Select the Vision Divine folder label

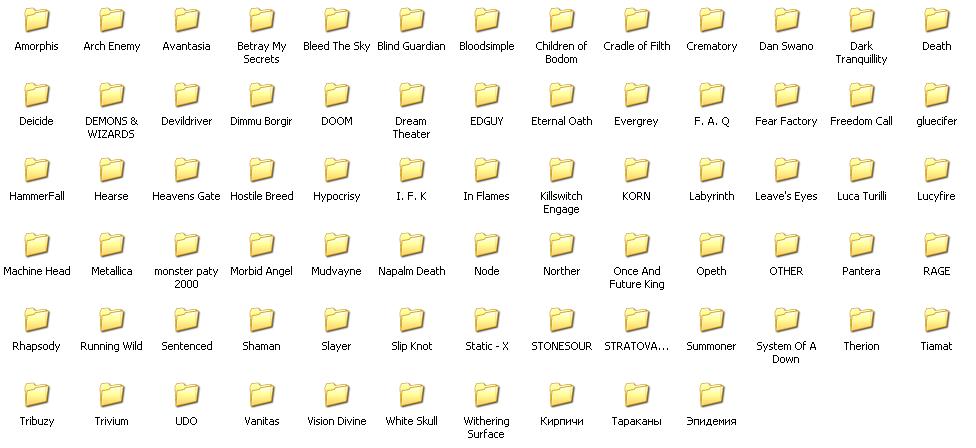coord(337,421)
